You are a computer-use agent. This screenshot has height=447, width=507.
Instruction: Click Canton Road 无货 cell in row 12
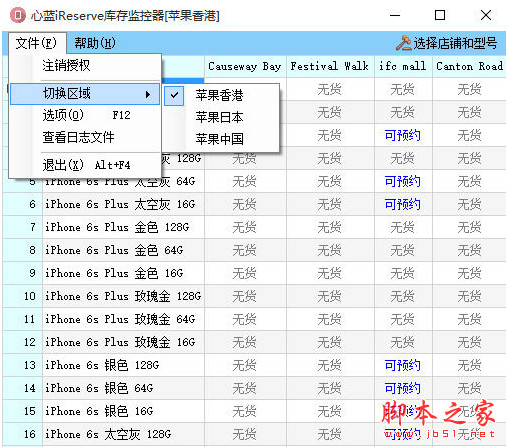tap(469, 342)
